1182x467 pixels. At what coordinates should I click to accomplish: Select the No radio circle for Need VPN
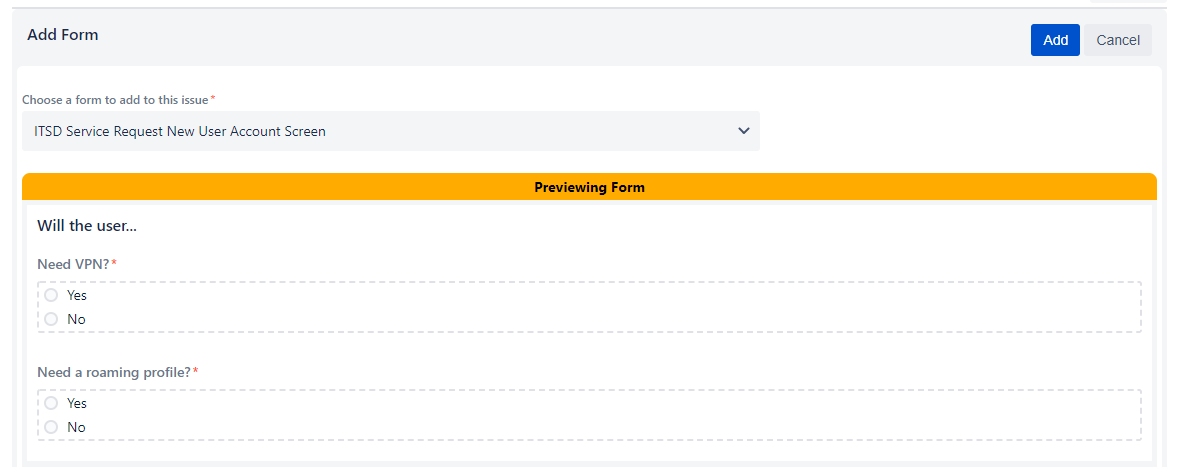point(51,319)
